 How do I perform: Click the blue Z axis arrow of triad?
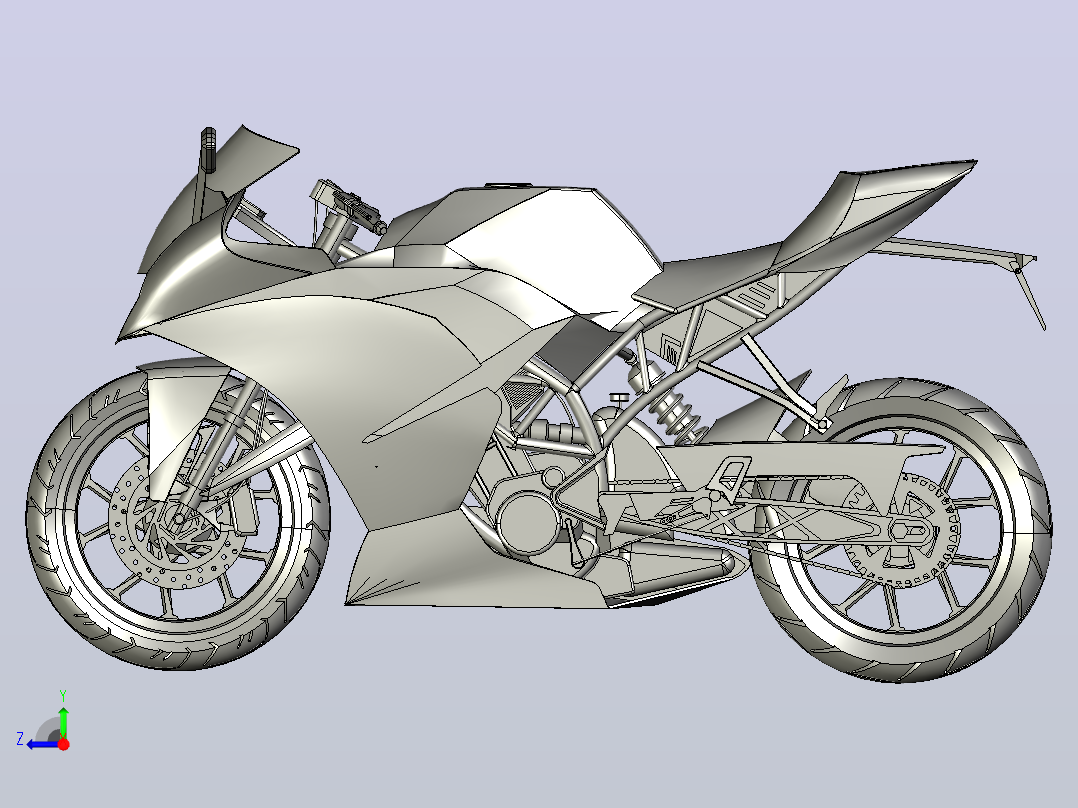pos(43,744)
